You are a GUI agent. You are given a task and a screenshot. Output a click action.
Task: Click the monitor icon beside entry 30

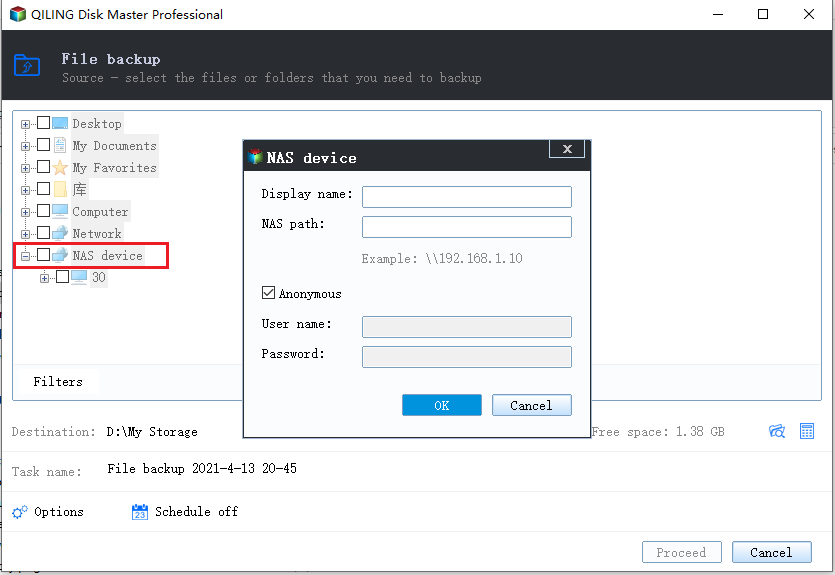click(79, 277)
